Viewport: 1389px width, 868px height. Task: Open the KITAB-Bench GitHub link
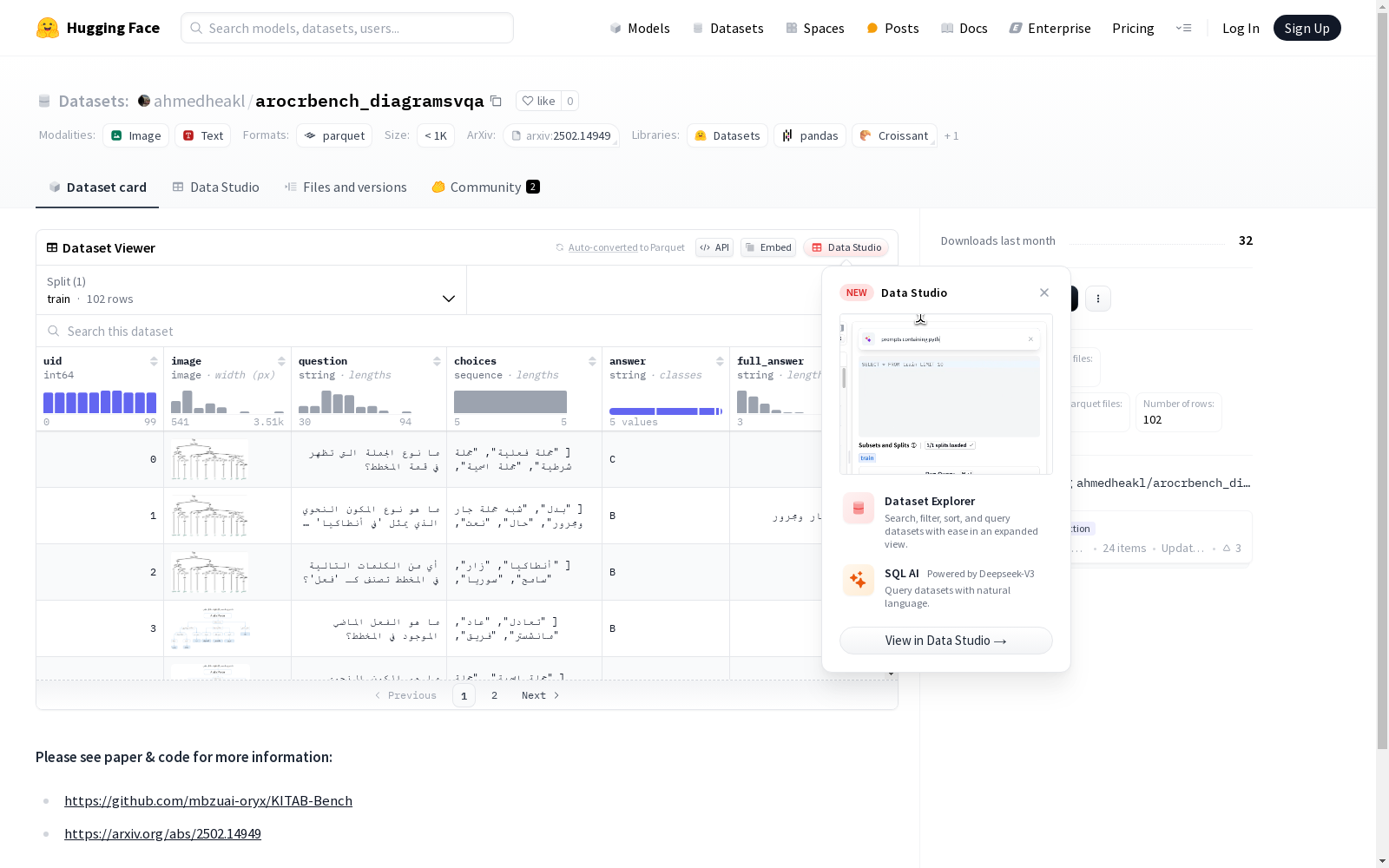pyautogui.click(x=208, y=800)
